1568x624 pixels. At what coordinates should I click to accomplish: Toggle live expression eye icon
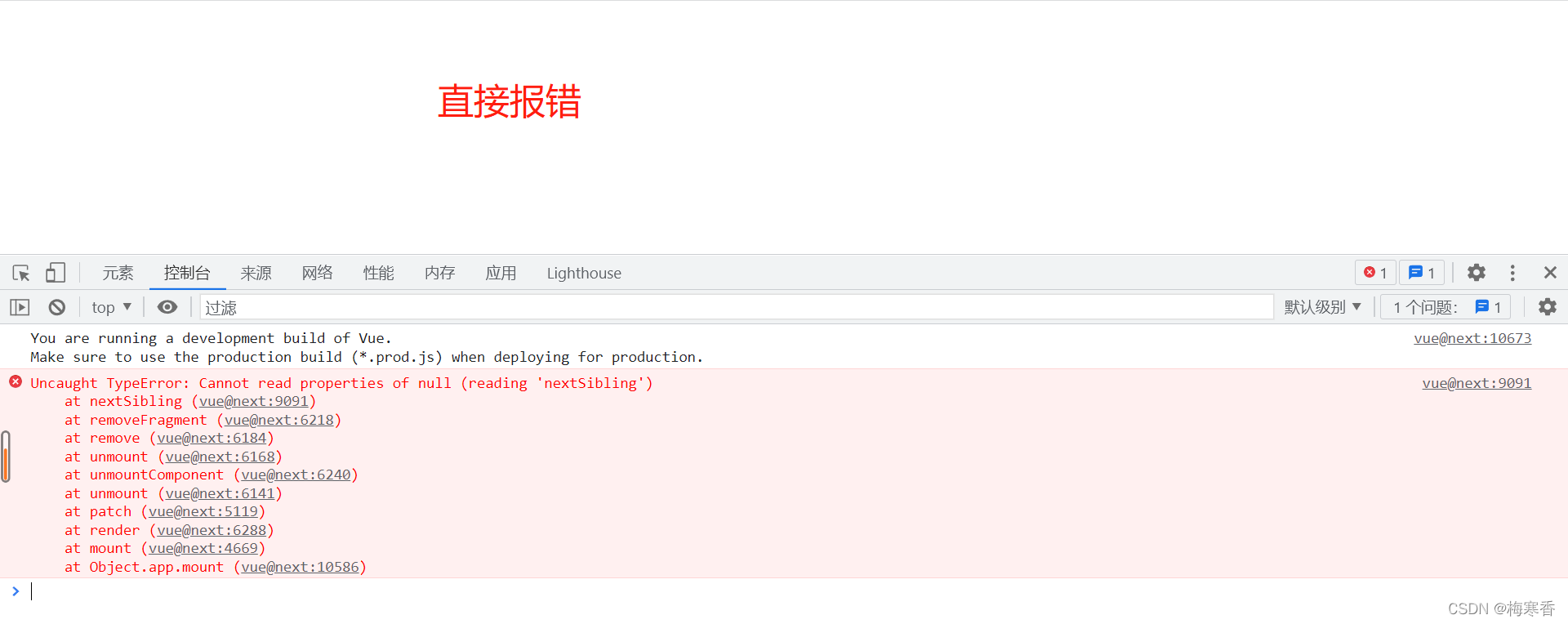(167, 307)
